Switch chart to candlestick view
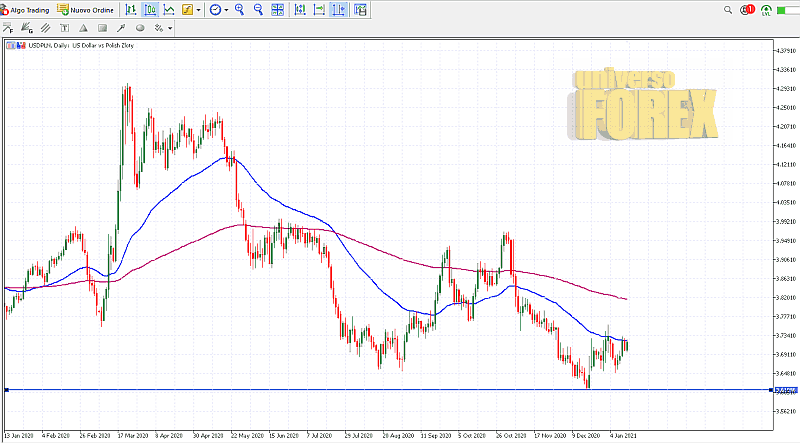This screenshot has height=443, width=800. coord(150,9)
